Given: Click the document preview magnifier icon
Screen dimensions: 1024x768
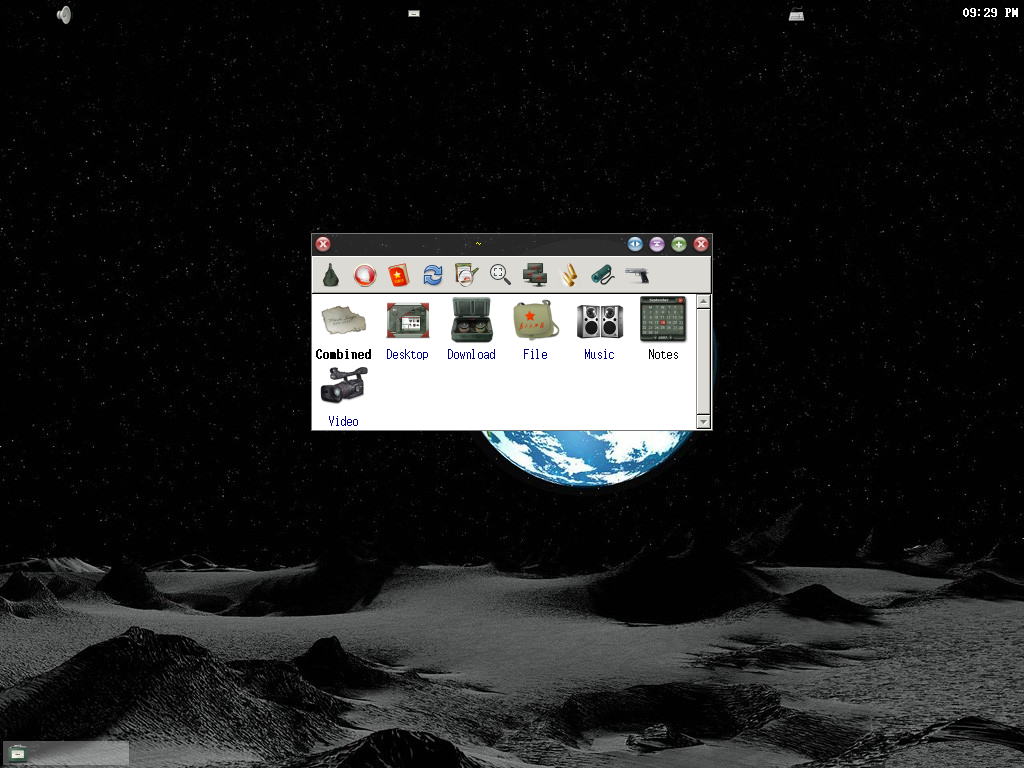Looking at the screenshot, I should [x=466, y=275].
